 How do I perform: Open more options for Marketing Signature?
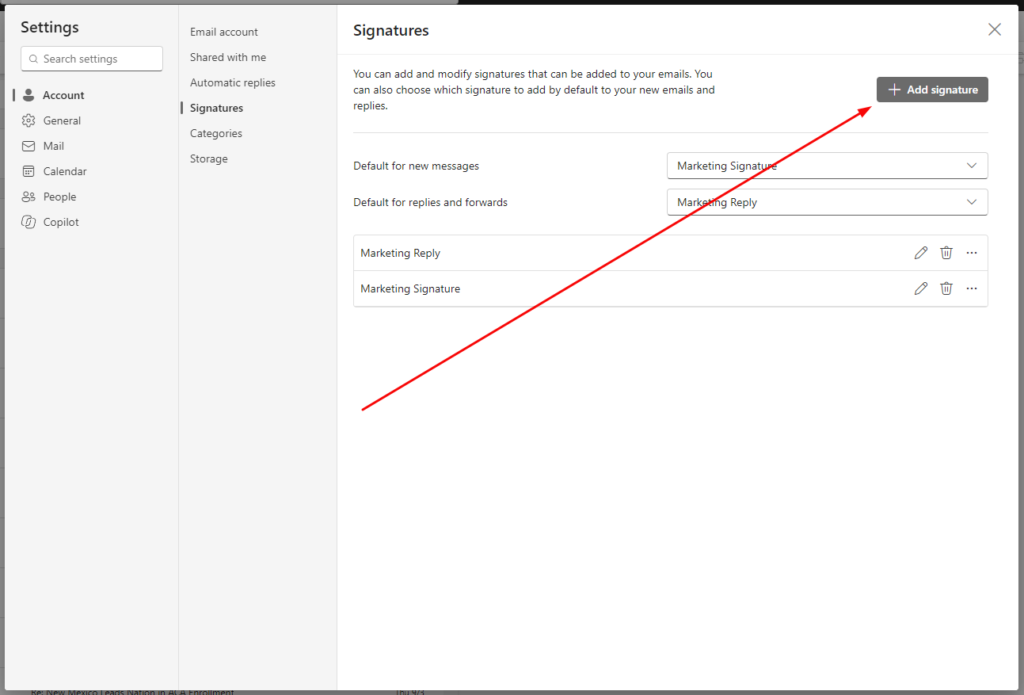point(972,288)
